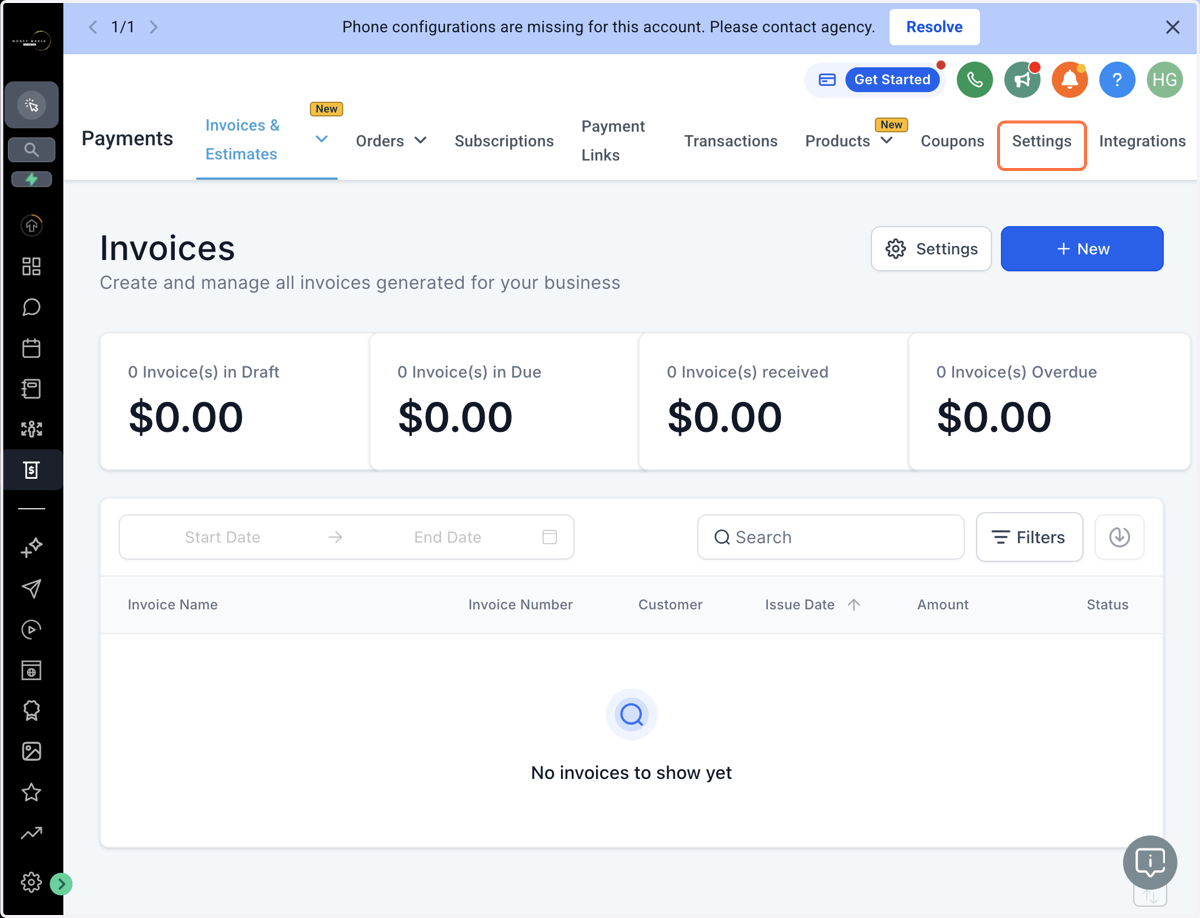The image size is (1200, 918).
Task: Click the Start Date field
Action: coord(222,537)
